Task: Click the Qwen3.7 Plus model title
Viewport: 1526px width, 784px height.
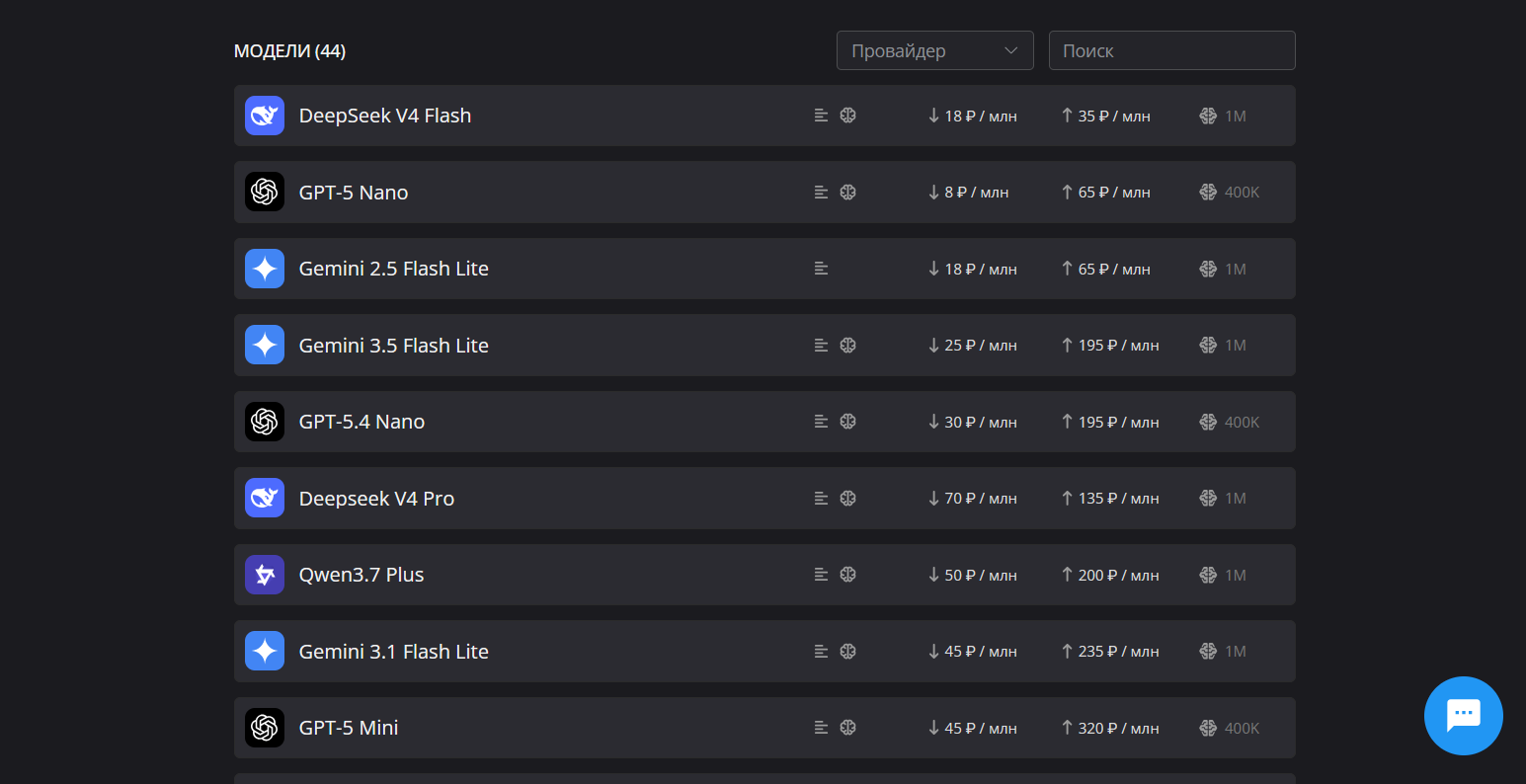Action: tap(361, 575)
